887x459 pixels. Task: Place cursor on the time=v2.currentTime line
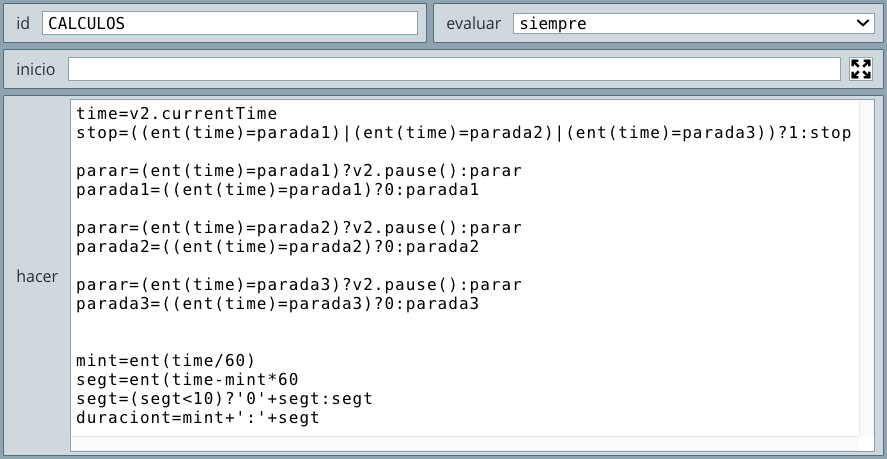click(176, 114)
